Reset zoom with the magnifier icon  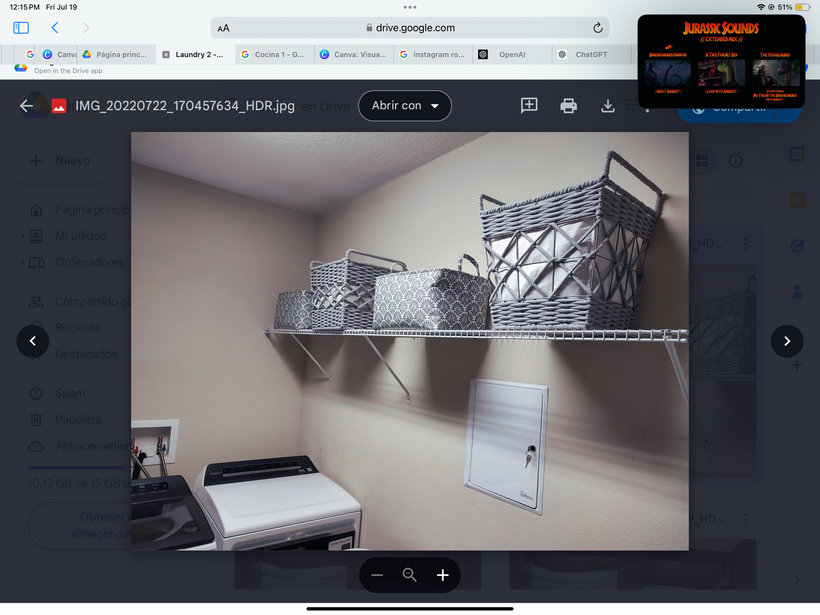click(x=409, y=575)
